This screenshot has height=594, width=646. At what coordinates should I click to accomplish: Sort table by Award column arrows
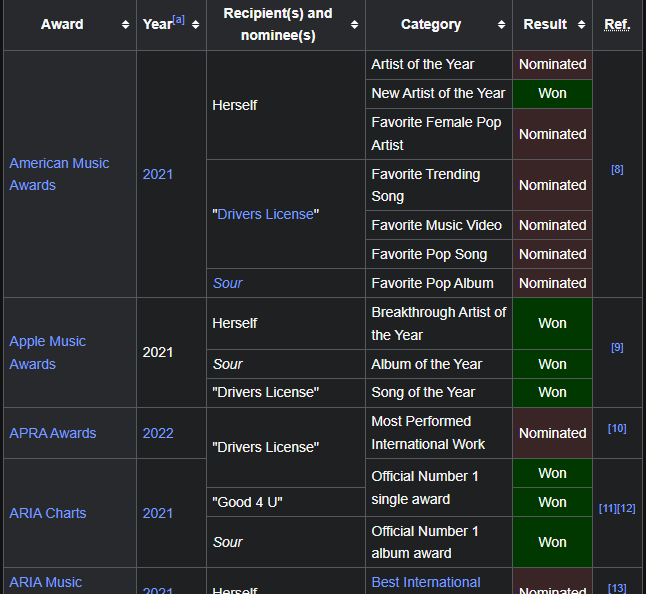(125, 25)
